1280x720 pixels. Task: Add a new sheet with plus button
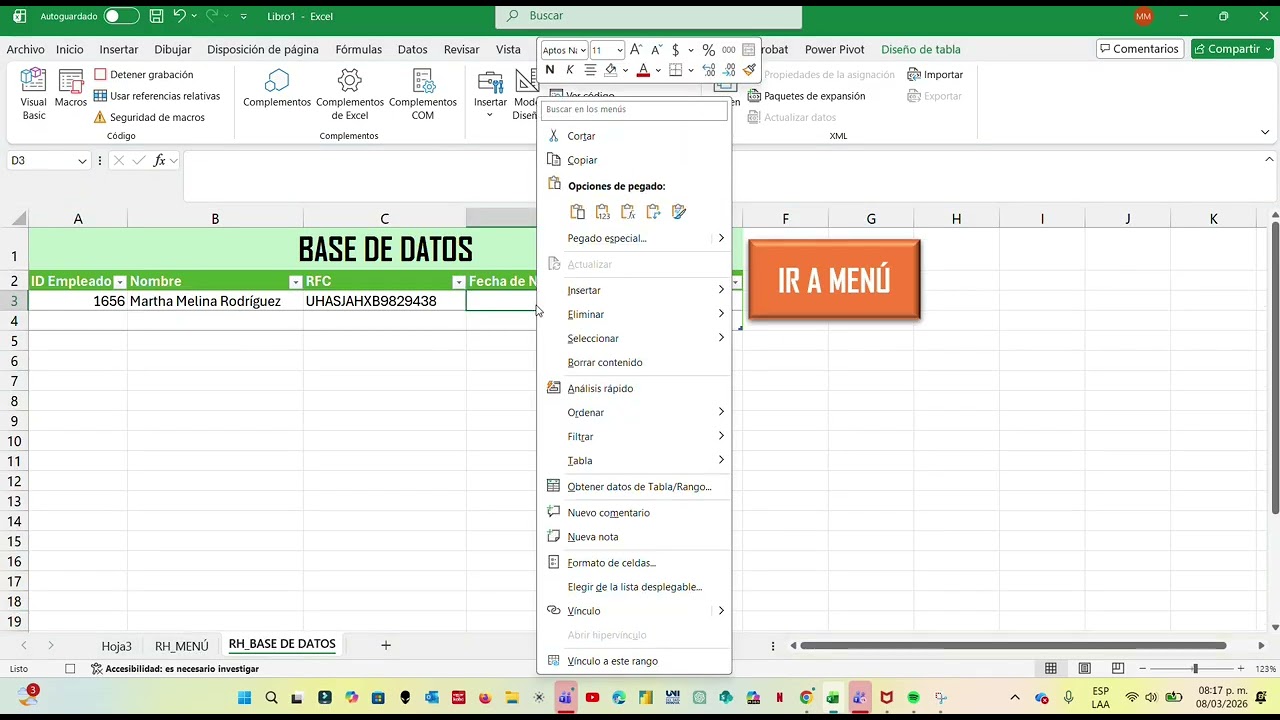(386, 646)
